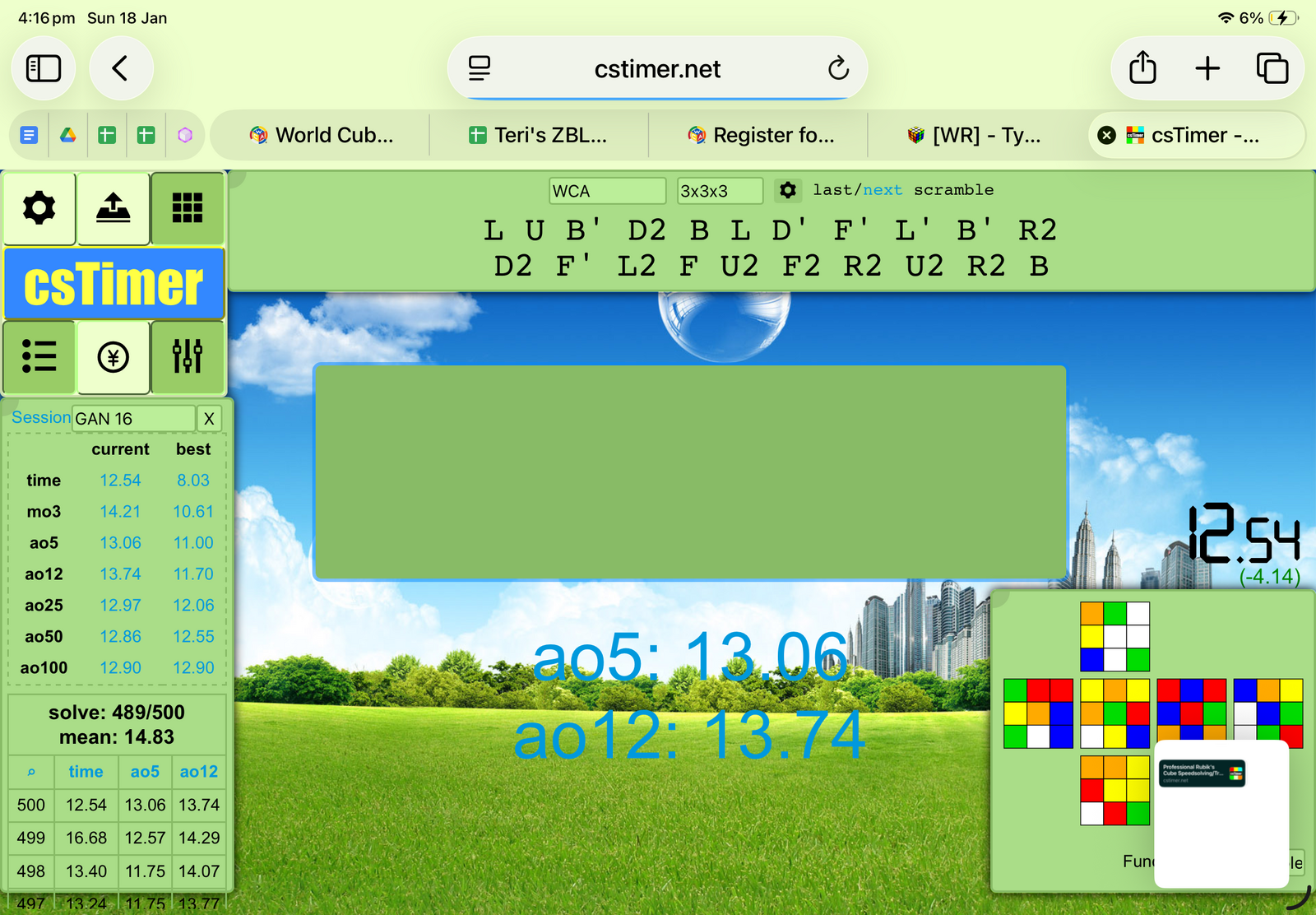
Task: Open the Safari share menu
Action: (1142, 68)
